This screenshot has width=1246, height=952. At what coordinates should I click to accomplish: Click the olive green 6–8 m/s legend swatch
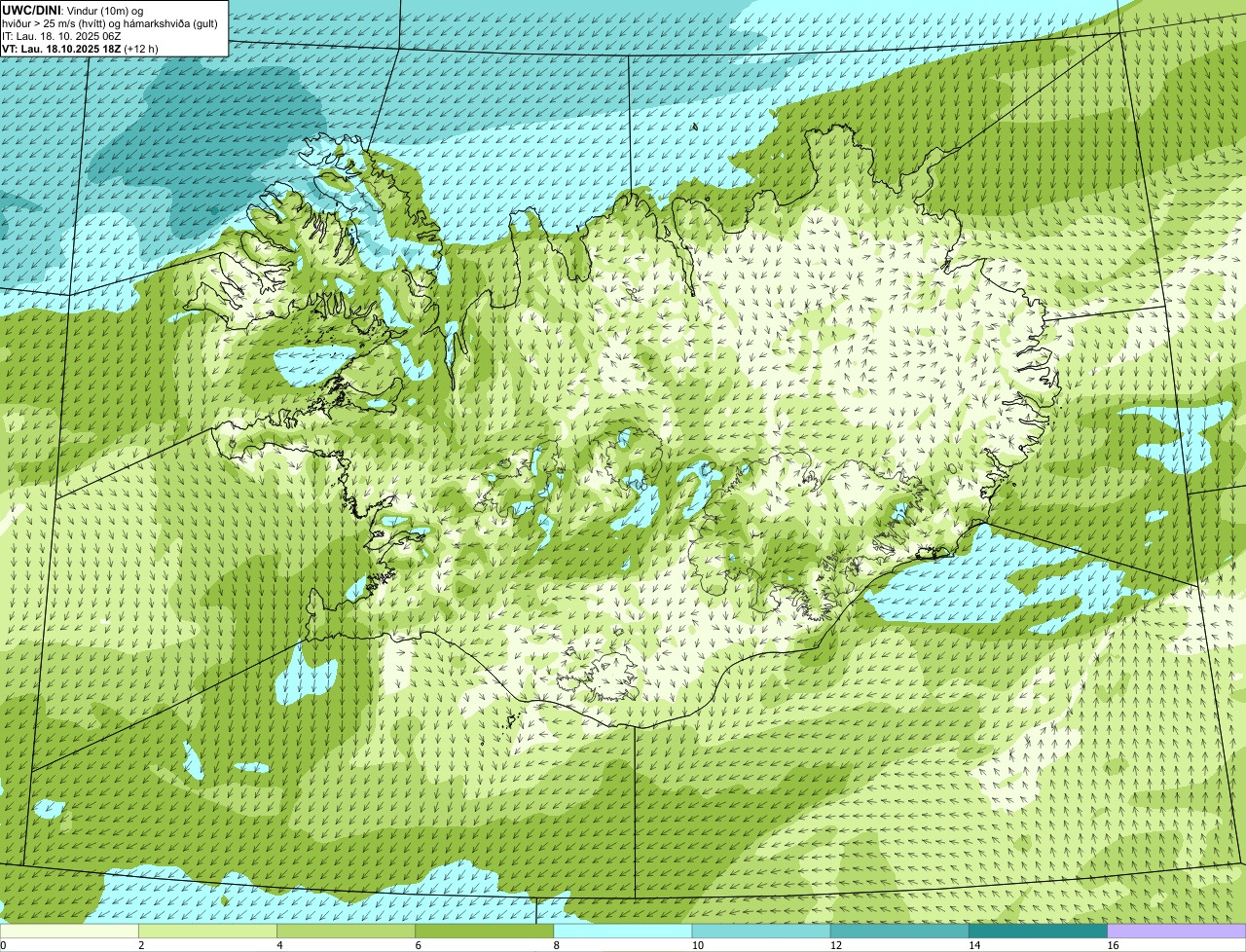pyautogui.click(x=485, y=932)
